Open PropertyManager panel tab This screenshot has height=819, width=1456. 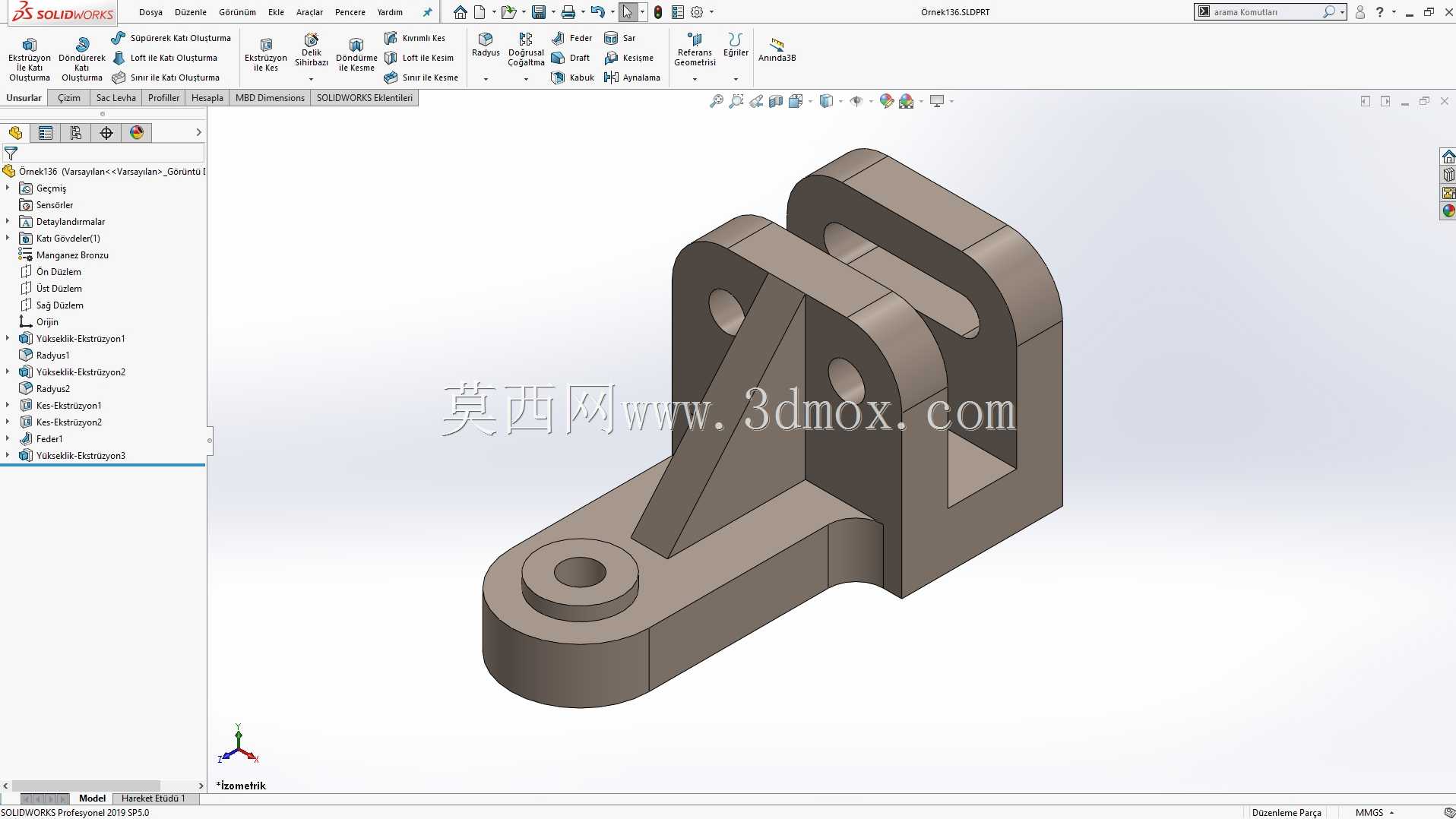coord(46,133)
